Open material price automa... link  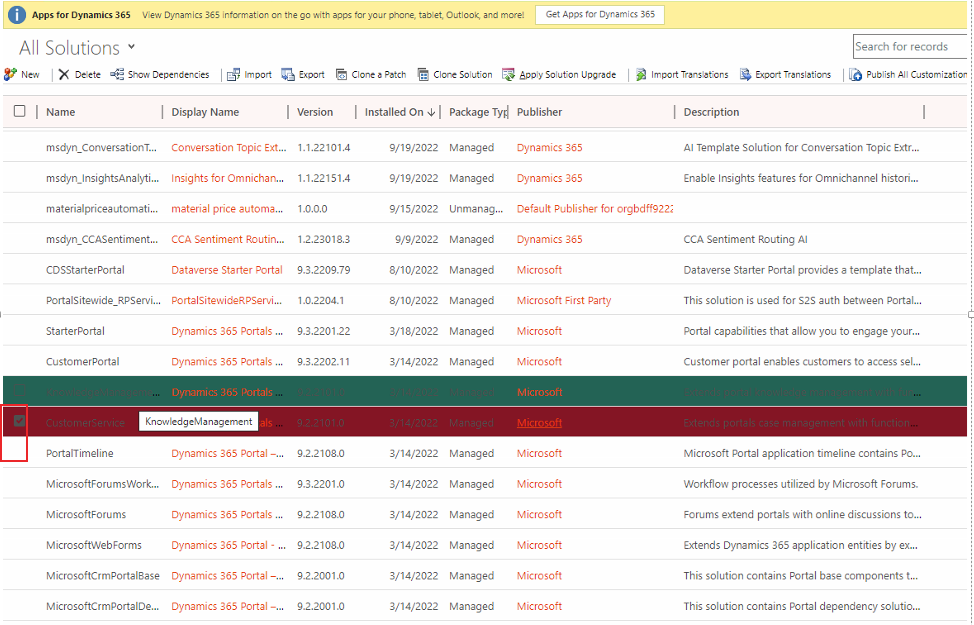coord(227,209)
